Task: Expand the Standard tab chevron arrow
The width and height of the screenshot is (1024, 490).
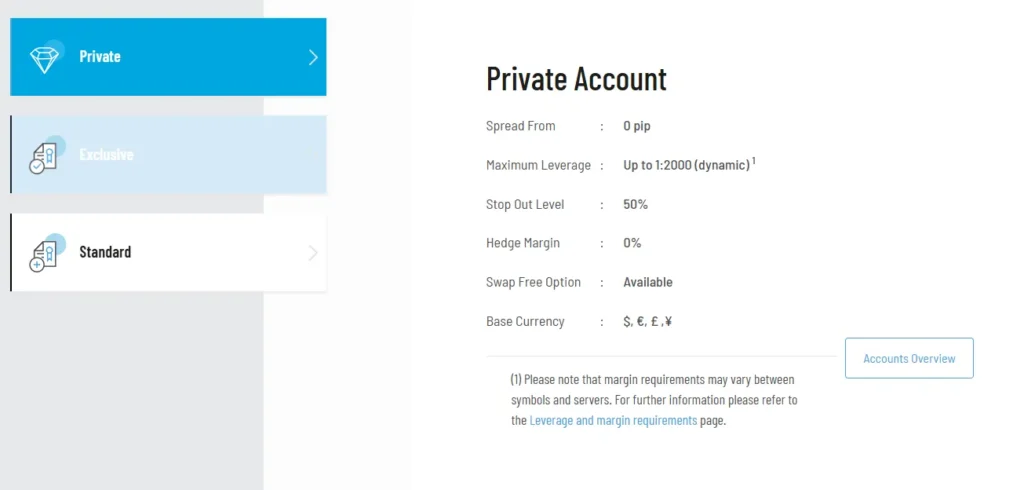Action: point(312,253)
